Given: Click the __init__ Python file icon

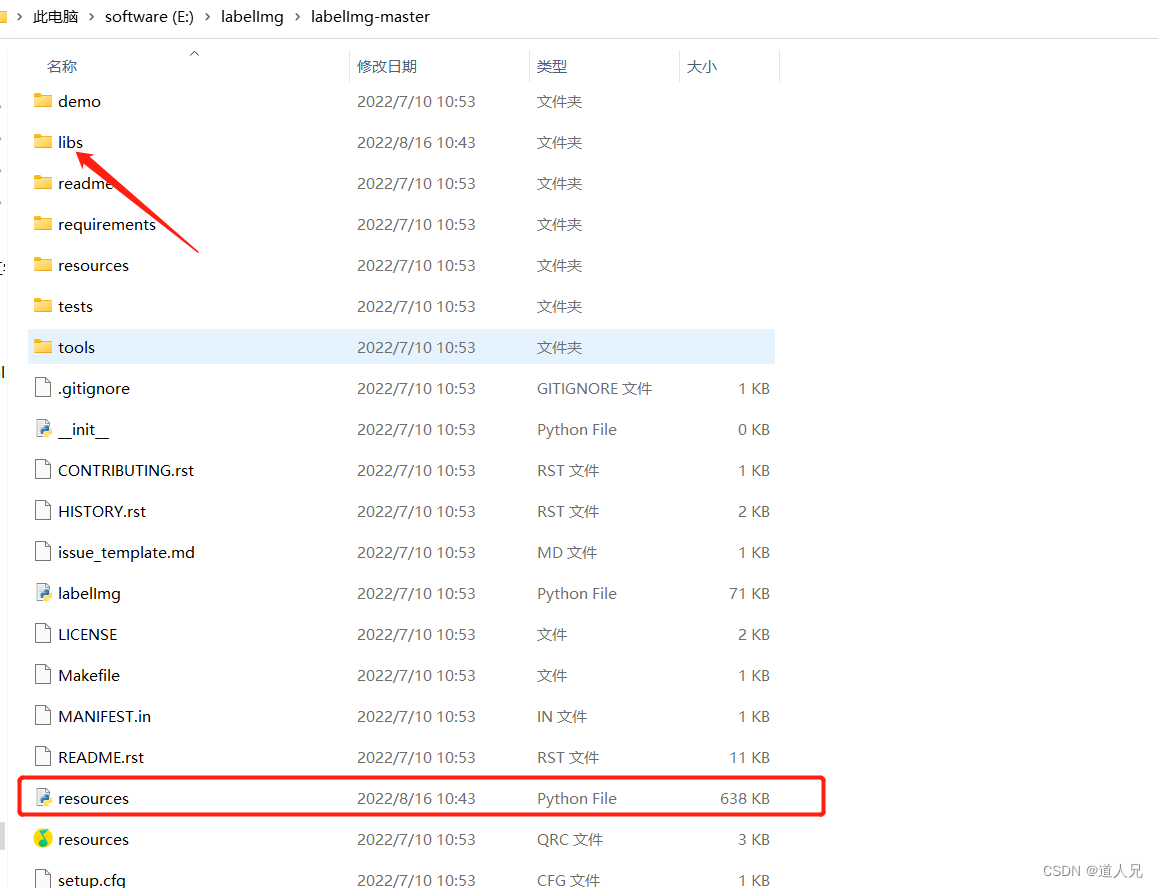Looking at the screenshot, I should [43, 428].
